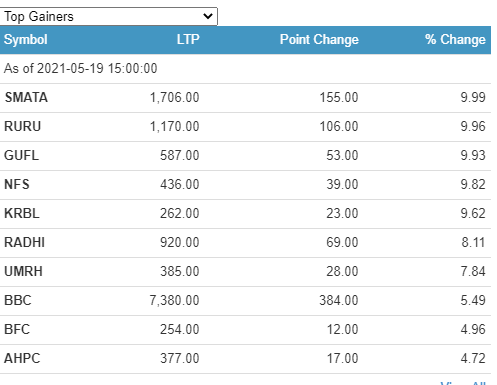497x385 pixels.
Task: Click the Point Change column header
Action: point(319,39)
